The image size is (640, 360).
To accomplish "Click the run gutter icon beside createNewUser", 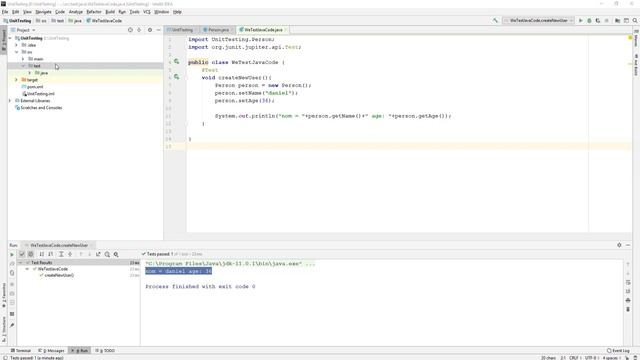I will [176, 77].
